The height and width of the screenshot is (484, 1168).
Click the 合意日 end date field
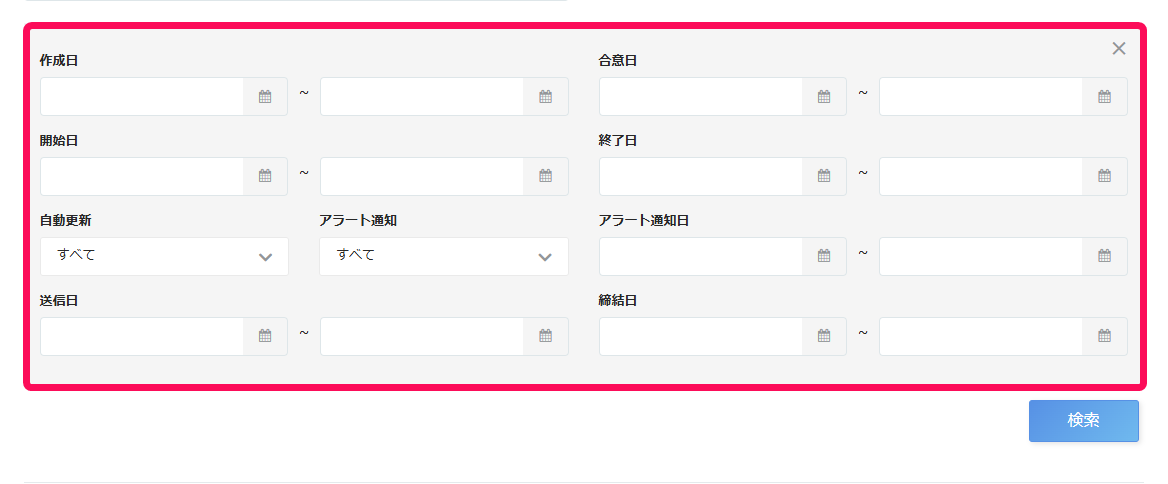click(981, 97)
